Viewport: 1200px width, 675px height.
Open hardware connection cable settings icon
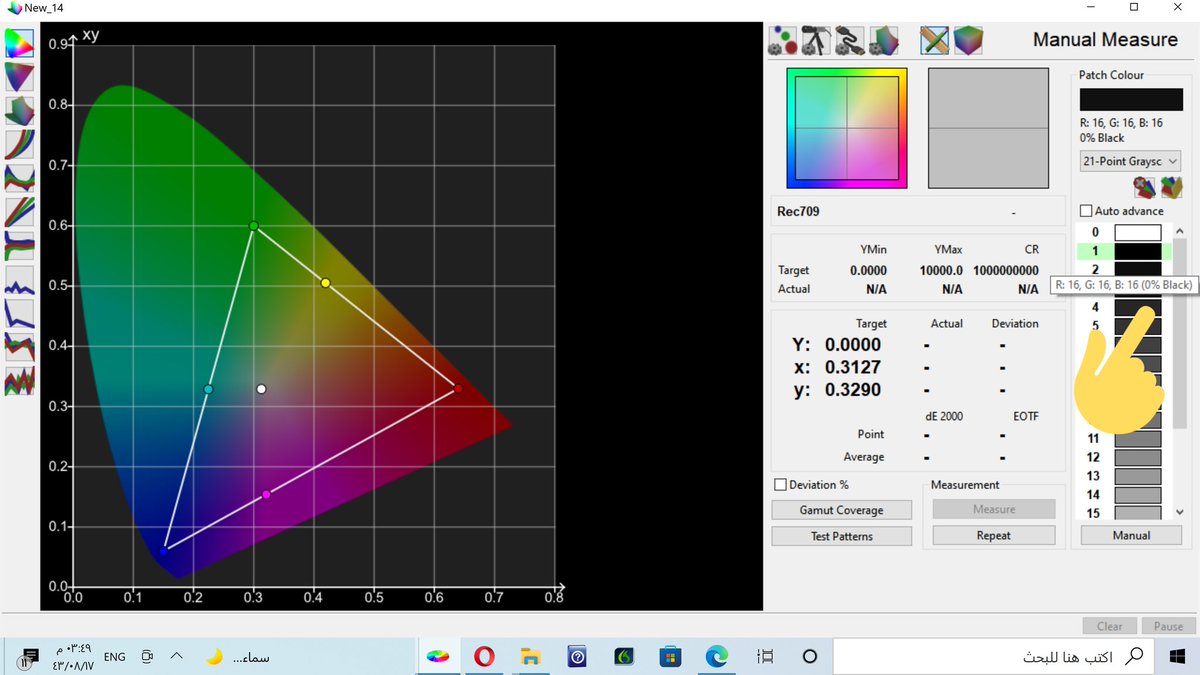pos(850,41)
